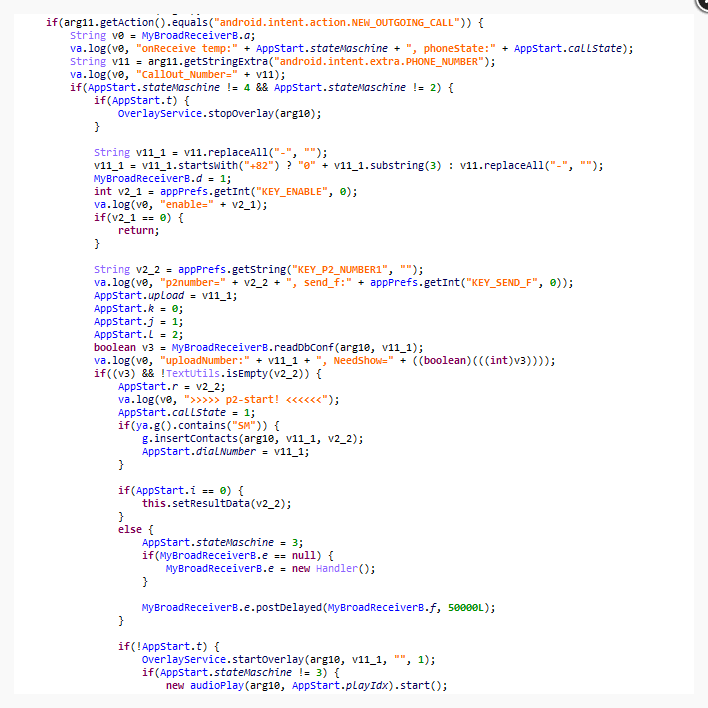Click OverlayService.startOverlay call
This screenshot has width=708, height=708.
288,660
